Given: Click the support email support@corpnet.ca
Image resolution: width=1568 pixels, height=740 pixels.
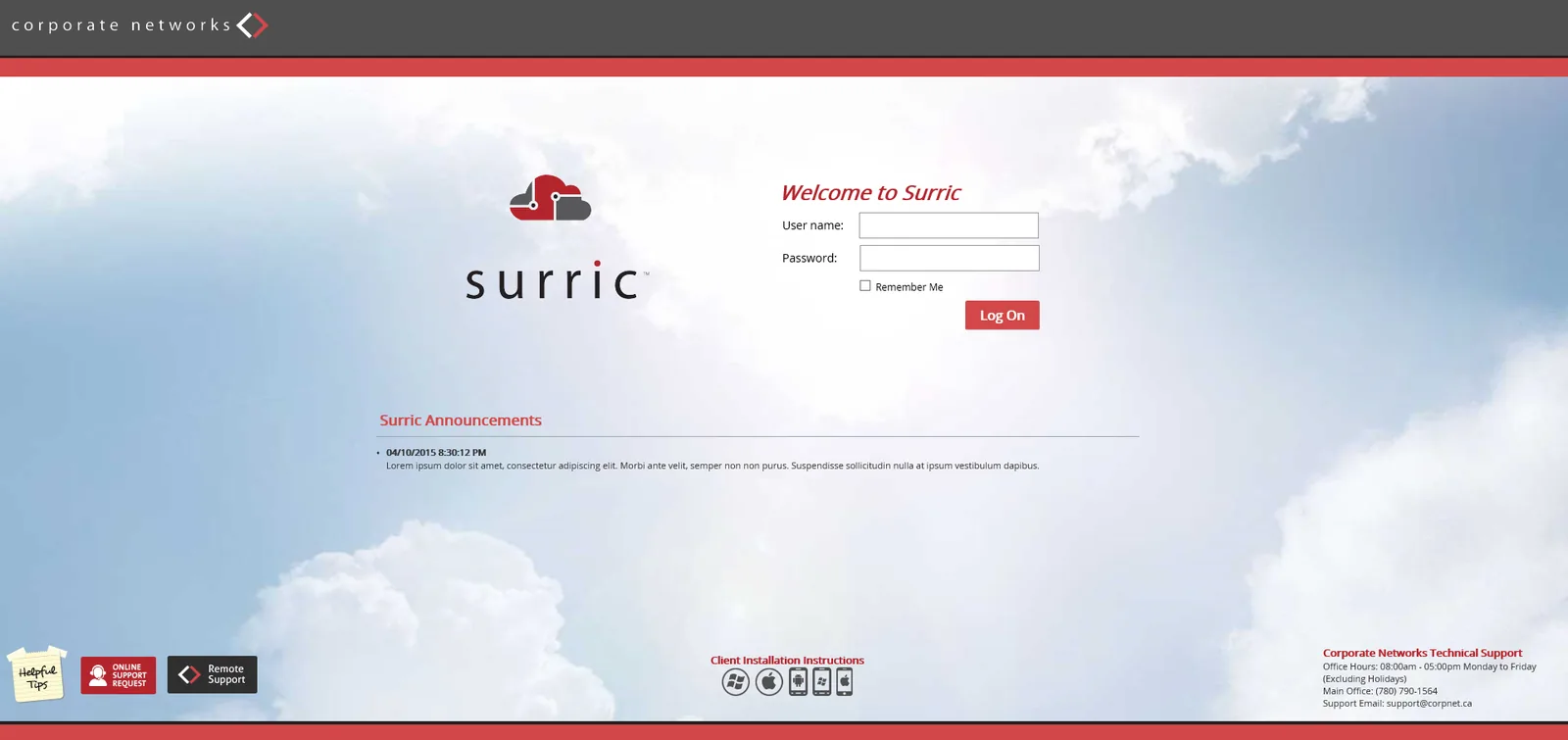Looking at the screenshot, I should coord(1429,704).
